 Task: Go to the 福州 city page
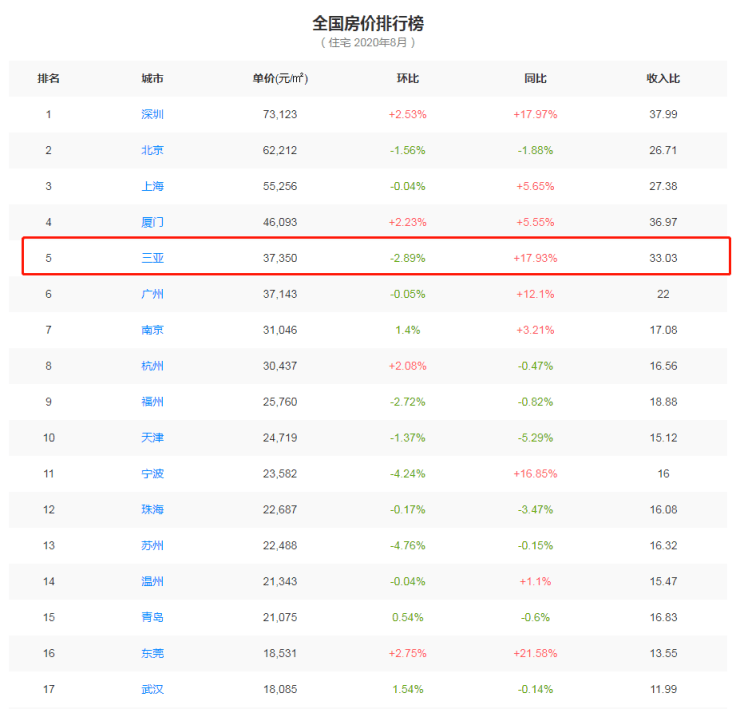click(x=152, y=402)
